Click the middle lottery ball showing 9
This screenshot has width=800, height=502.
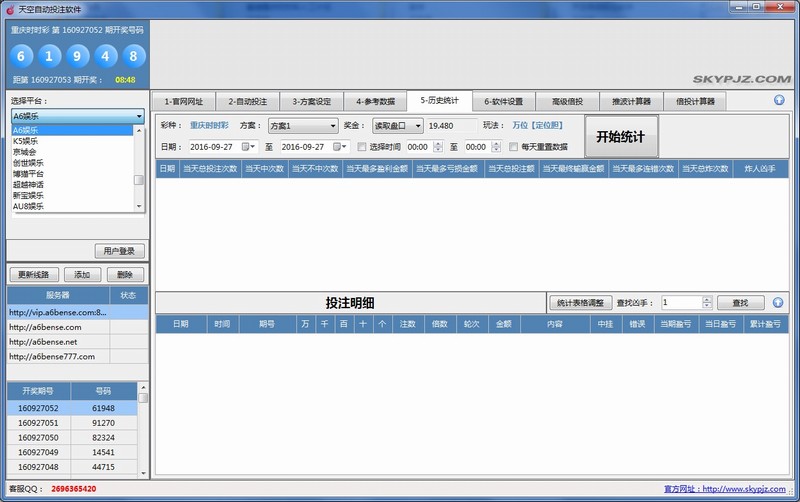78,56
